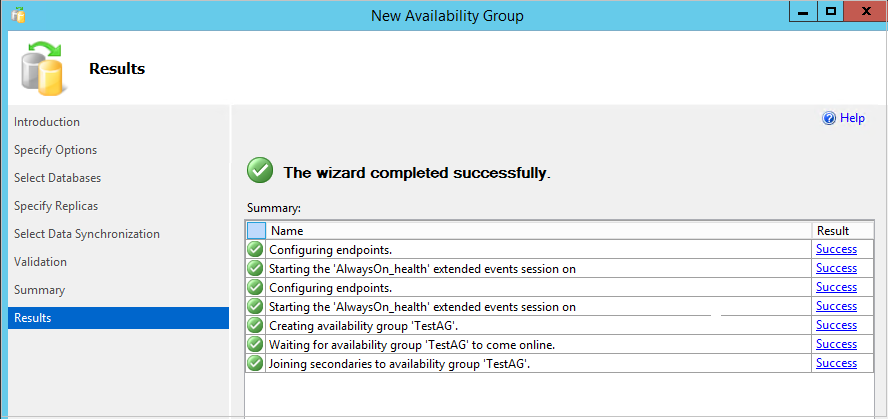Switch to Select Data Synchronization page
The width and height of the screenshot is (888, 419).
[x=87, y=234]
